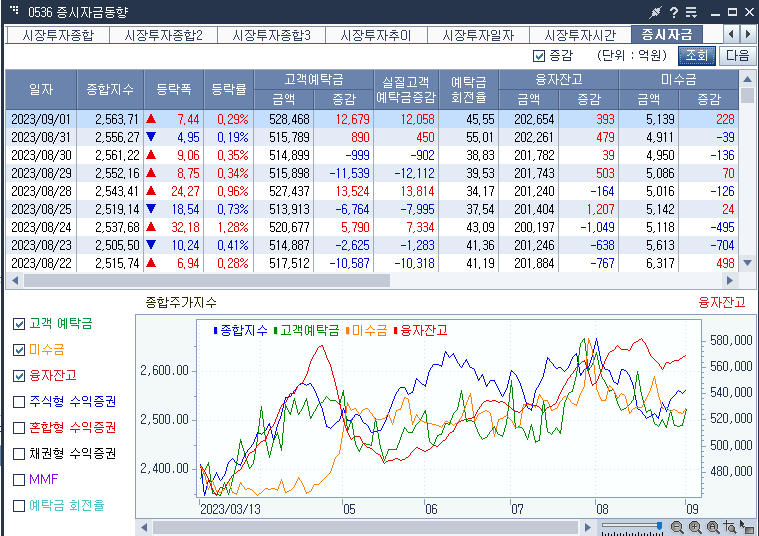Click table horizontal scroll left arrow
Image resolution: width=759 pixels, height=536 pixels.
(x=15, y=280)
